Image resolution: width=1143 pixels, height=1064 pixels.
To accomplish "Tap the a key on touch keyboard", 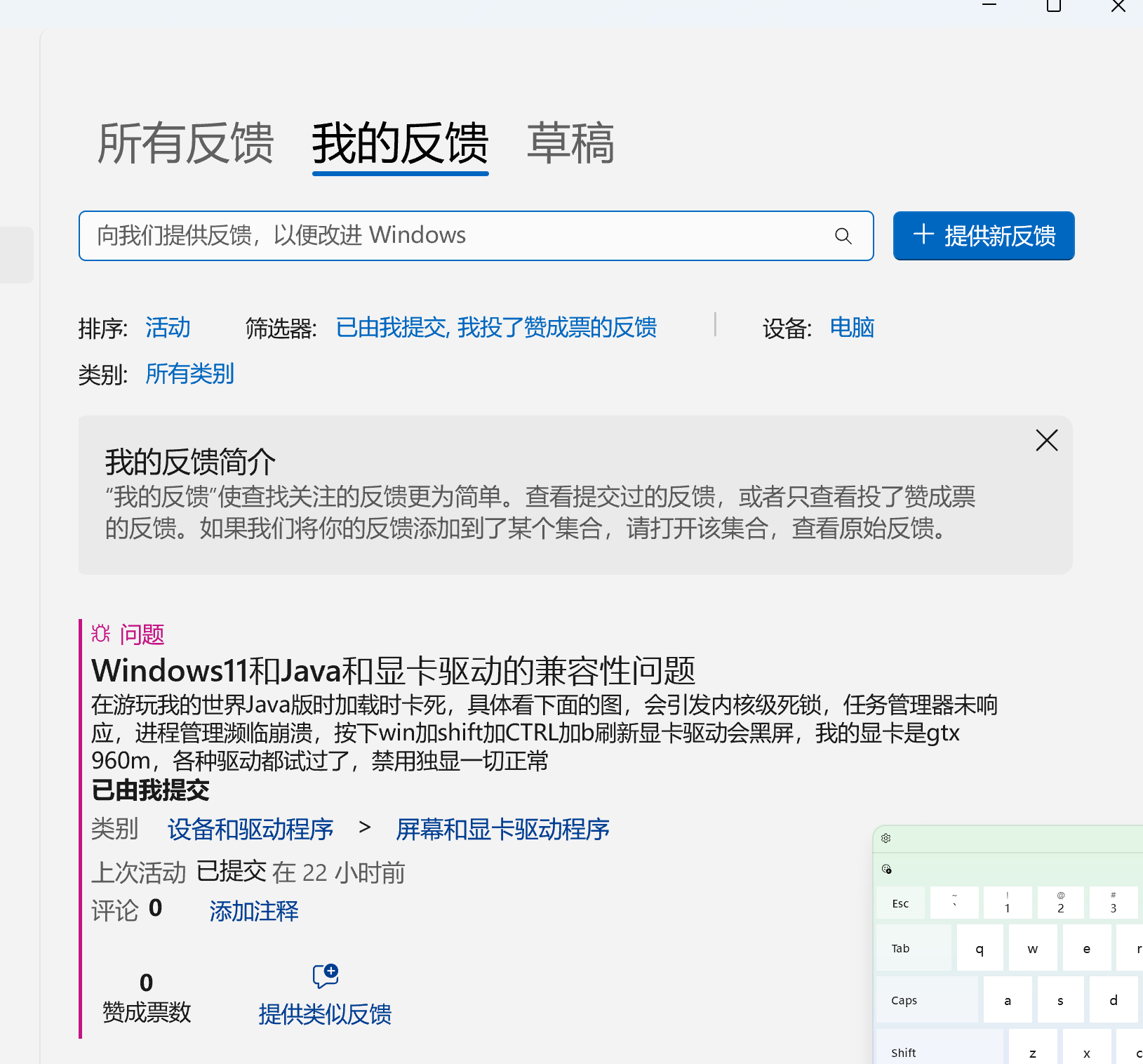I will [1008, 1000].
